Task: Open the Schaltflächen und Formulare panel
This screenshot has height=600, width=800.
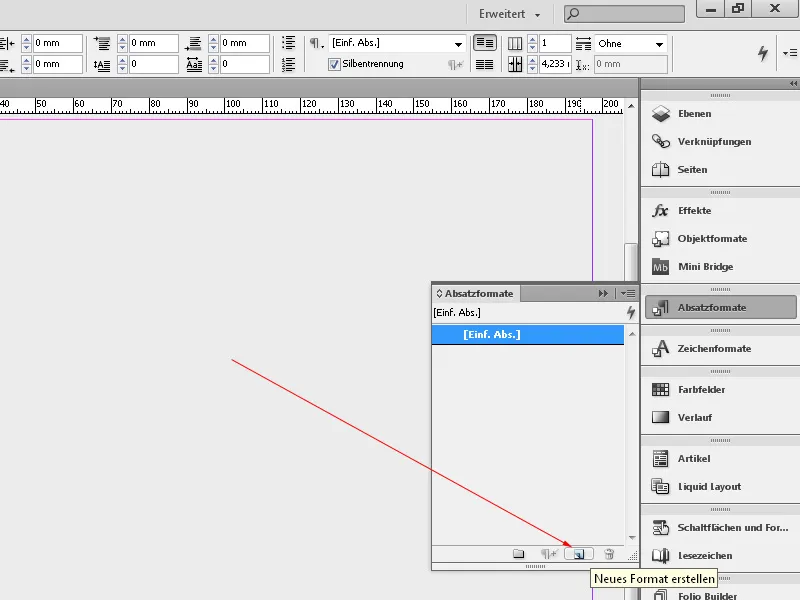Action: pyautogui.click(x=719, y=528)
